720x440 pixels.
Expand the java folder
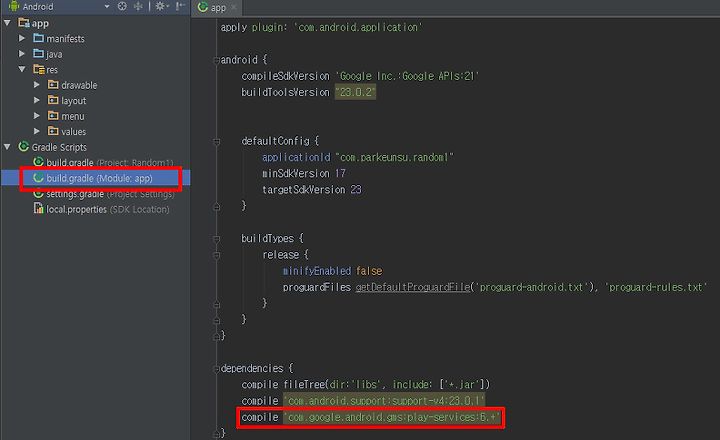click(21, 54)
